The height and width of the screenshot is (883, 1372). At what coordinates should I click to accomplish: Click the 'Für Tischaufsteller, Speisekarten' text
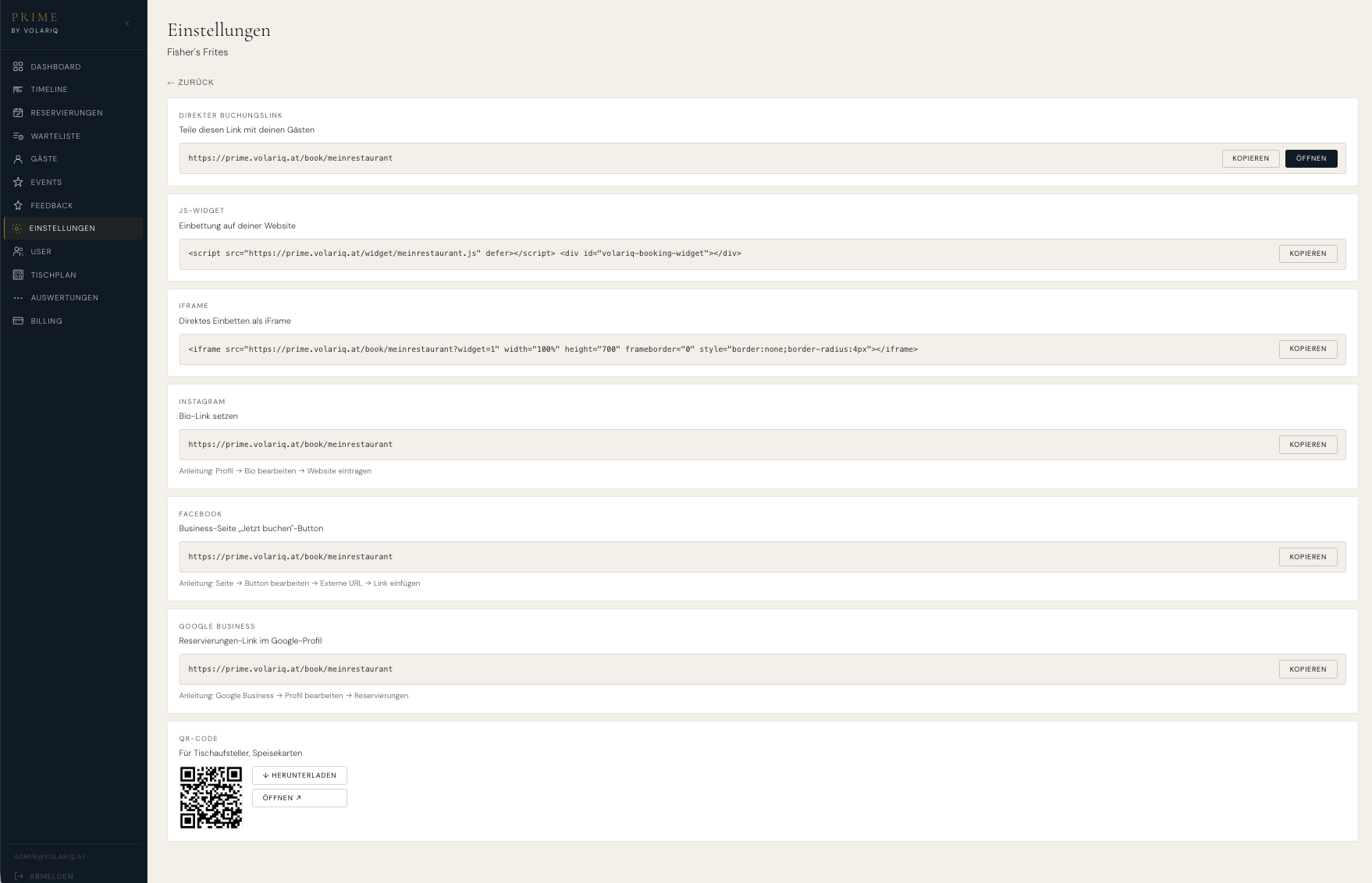click(x=240, y=754)
